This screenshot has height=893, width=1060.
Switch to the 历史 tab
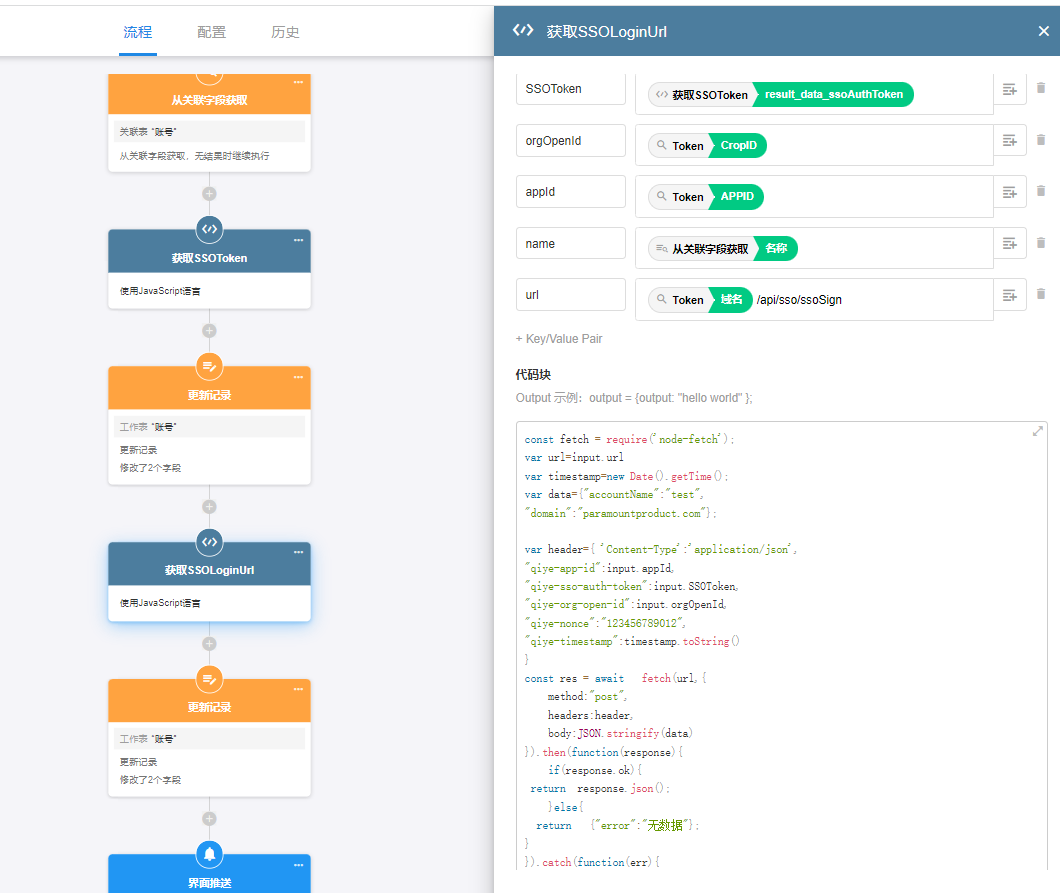coord(285,32)
